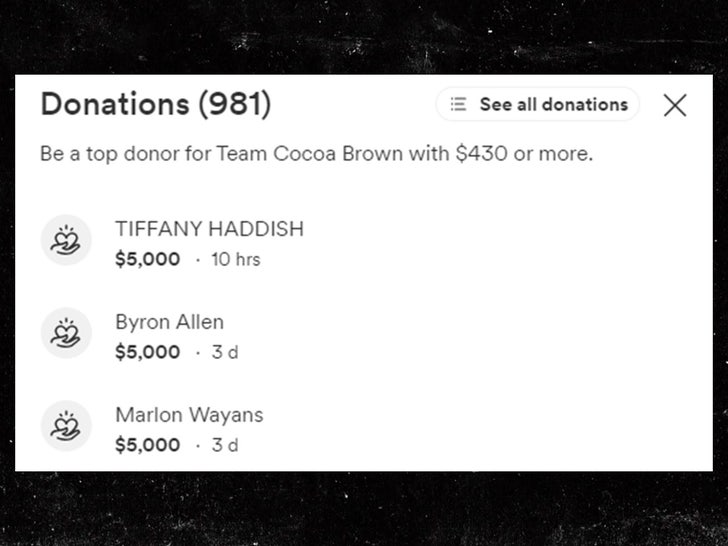
Task: Click the donor heart icon beside Tiffany Haddish
Action: click(x=66, y=240)
